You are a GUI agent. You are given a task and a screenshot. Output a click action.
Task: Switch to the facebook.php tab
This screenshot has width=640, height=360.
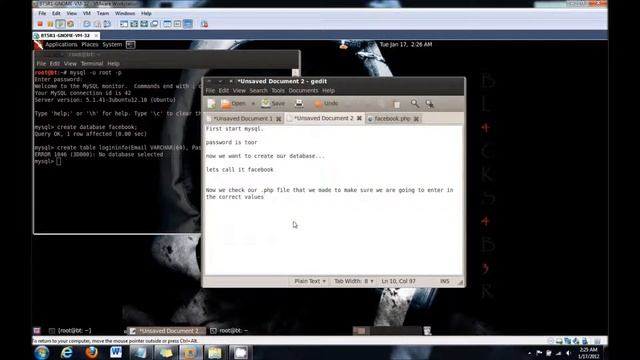[x=392, y=118]
